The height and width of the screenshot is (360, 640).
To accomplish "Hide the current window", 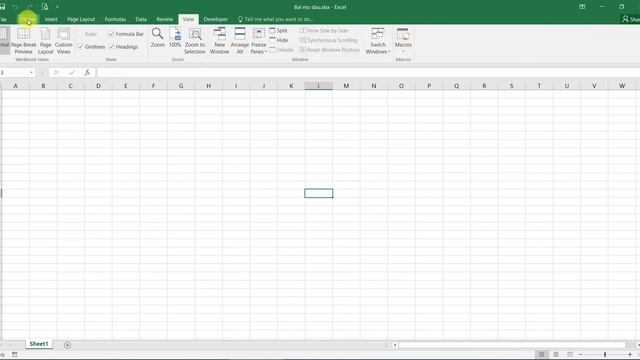I will click(x=279, y=40).
